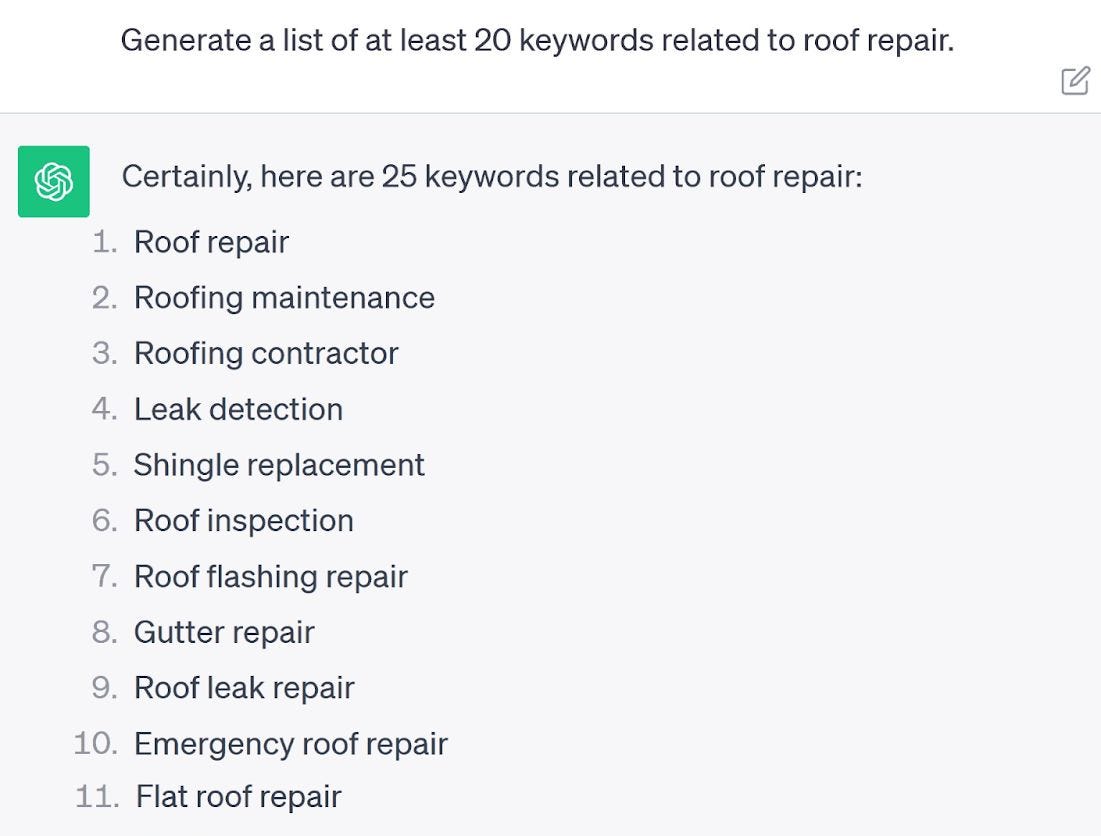Screen dimensions: 1101x836
Task: Select the 'Roof inspection' keyword
Action: coord(243,520)
